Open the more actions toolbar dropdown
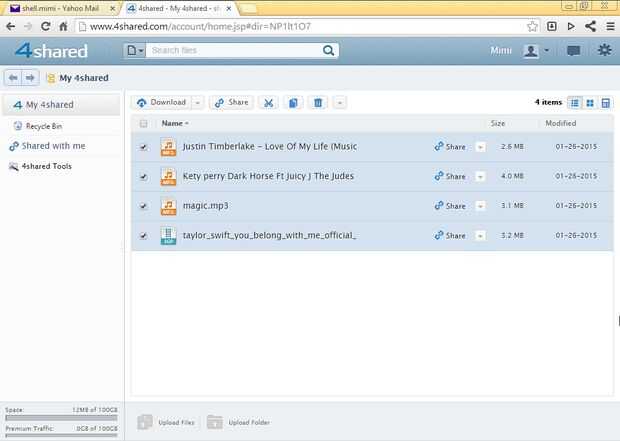The height and width of the screenshot is (441, 620). (x=339, y=103)
